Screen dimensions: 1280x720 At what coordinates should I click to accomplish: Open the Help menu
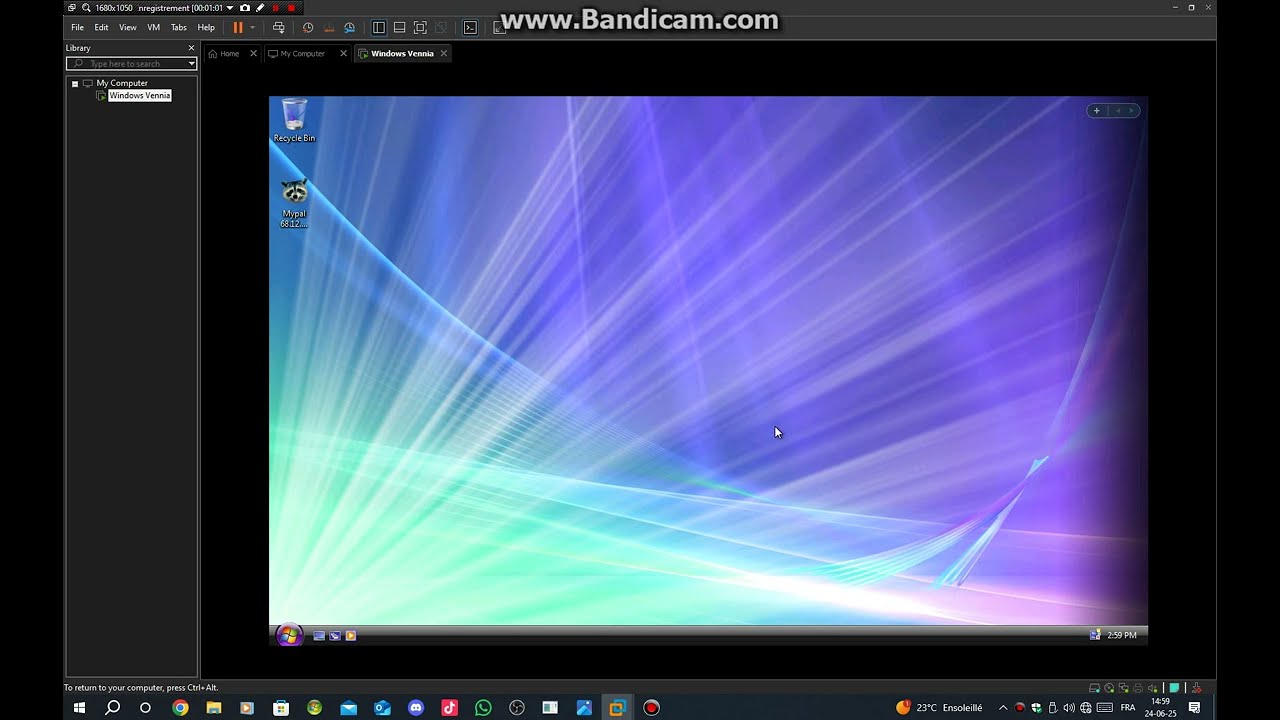coord(206,28)
